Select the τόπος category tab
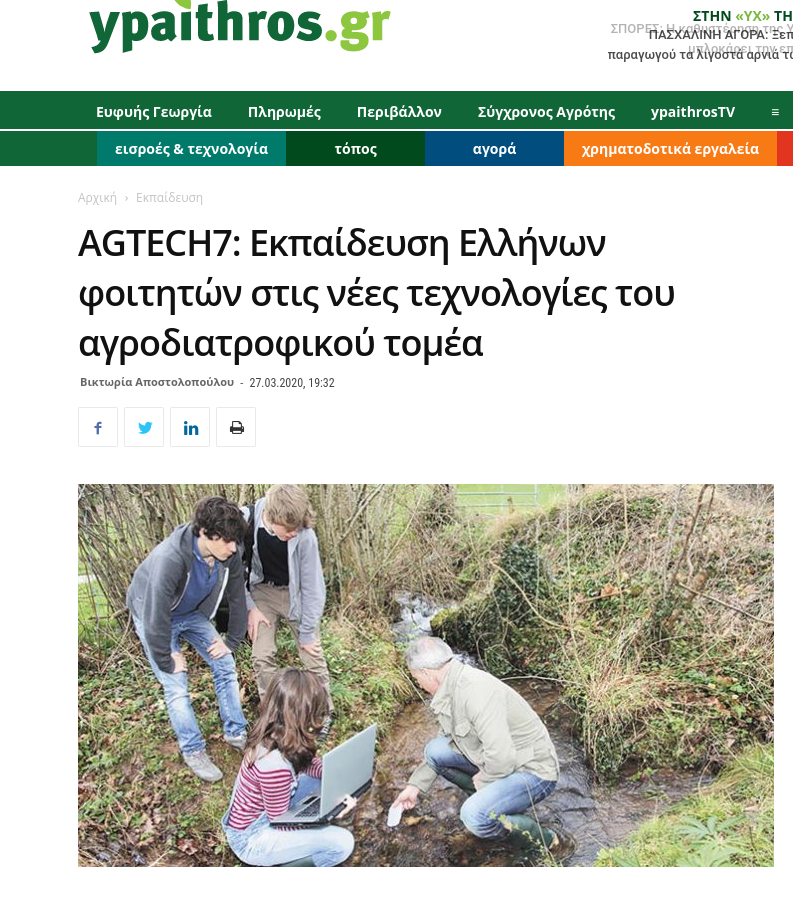 coord(355,148)
